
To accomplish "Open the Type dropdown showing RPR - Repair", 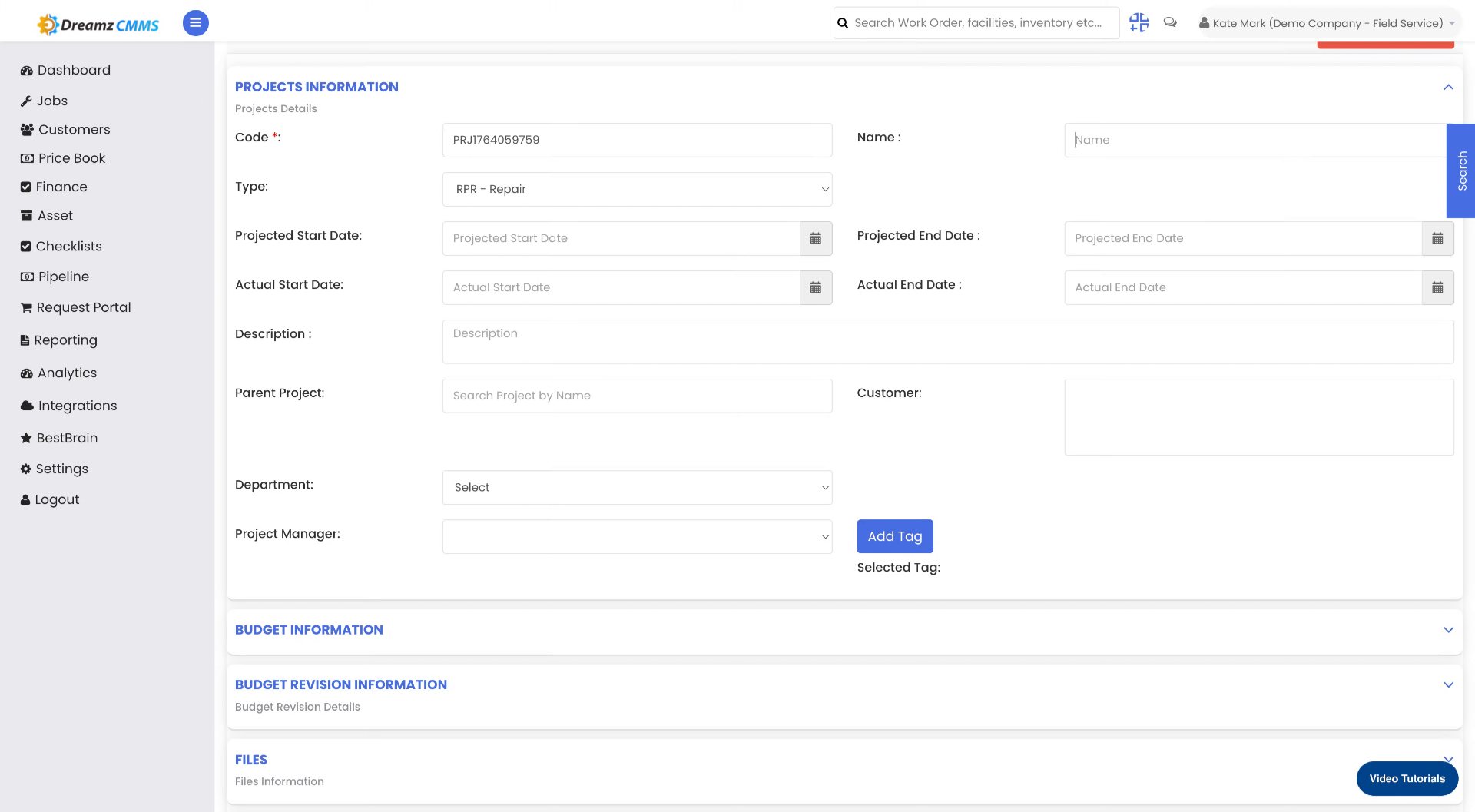I will click(637, 189).
